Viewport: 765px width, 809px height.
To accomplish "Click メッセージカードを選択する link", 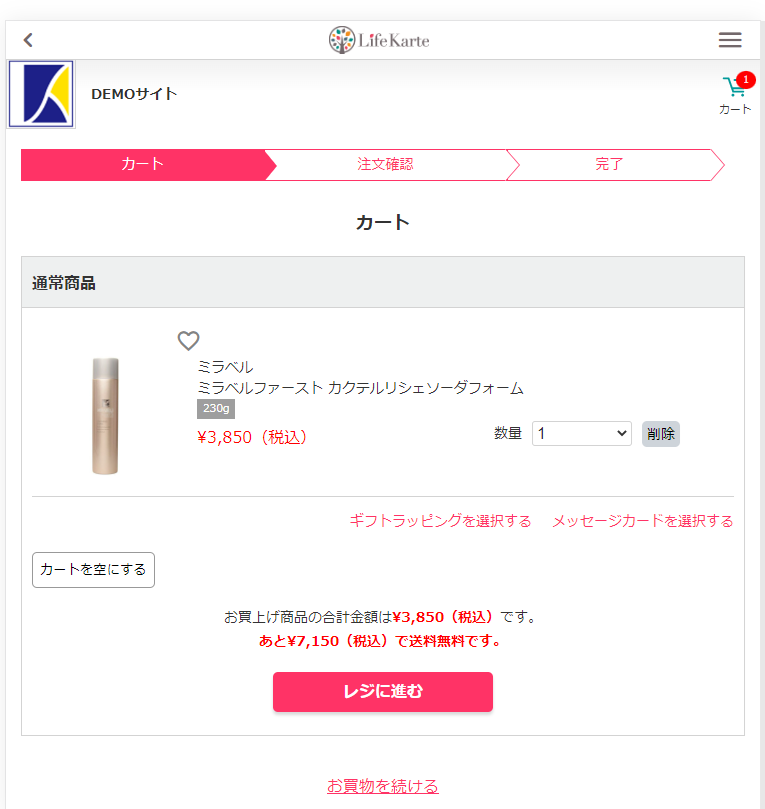I will (x=643, y=521).
